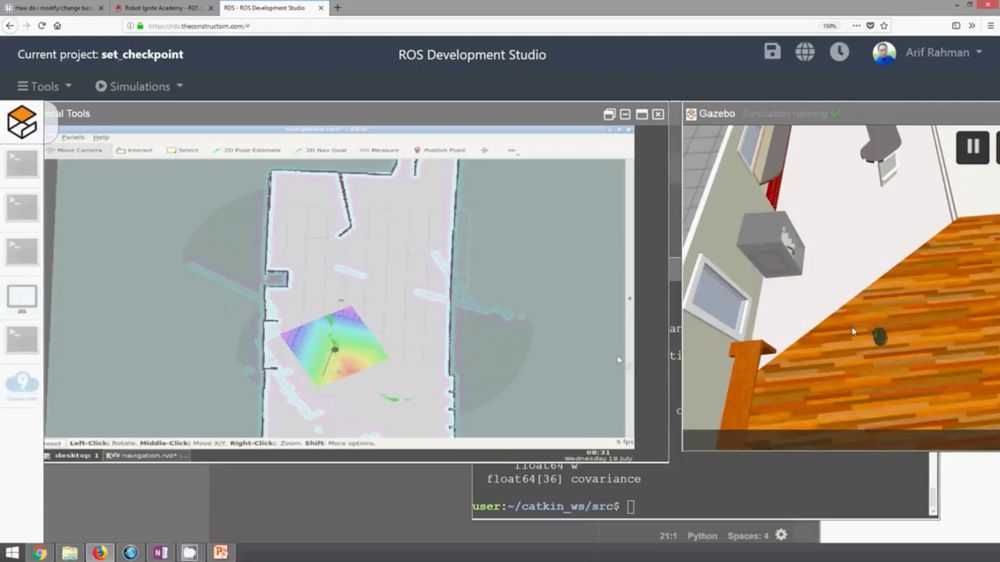Open File Explorer from the taskbar

70,552
